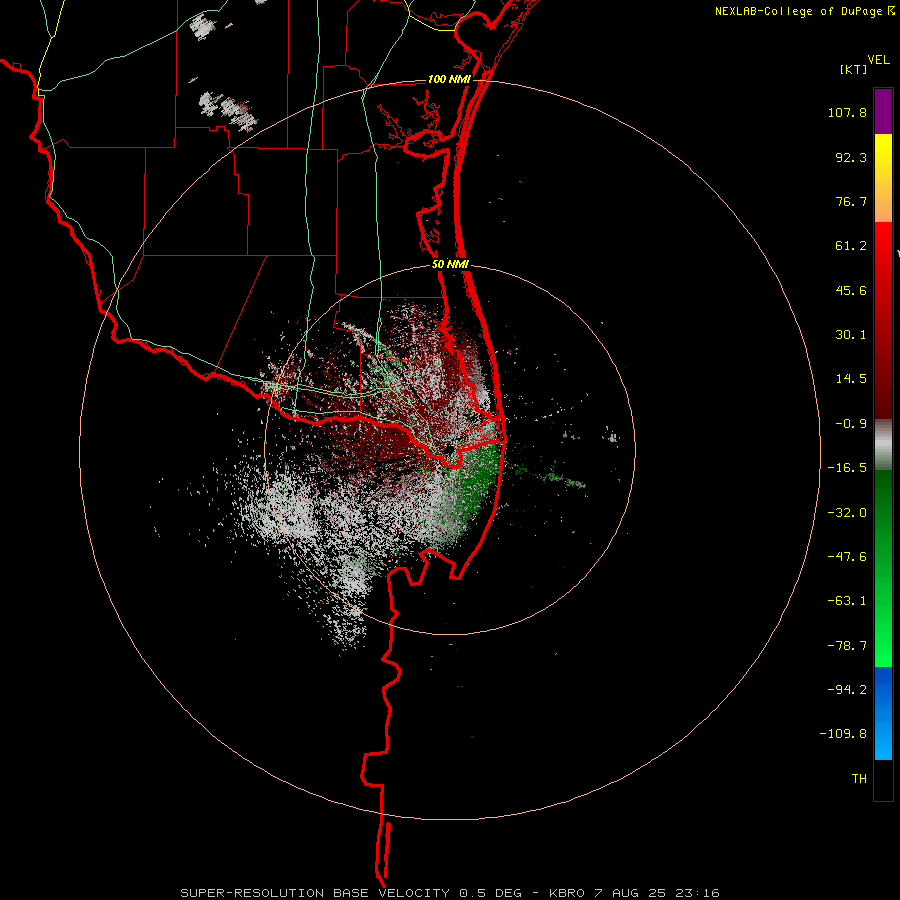Pick the gray near-zero segment of the color bar
The width and height of the screenshot is (900, 900).
[x=883, y=445]
